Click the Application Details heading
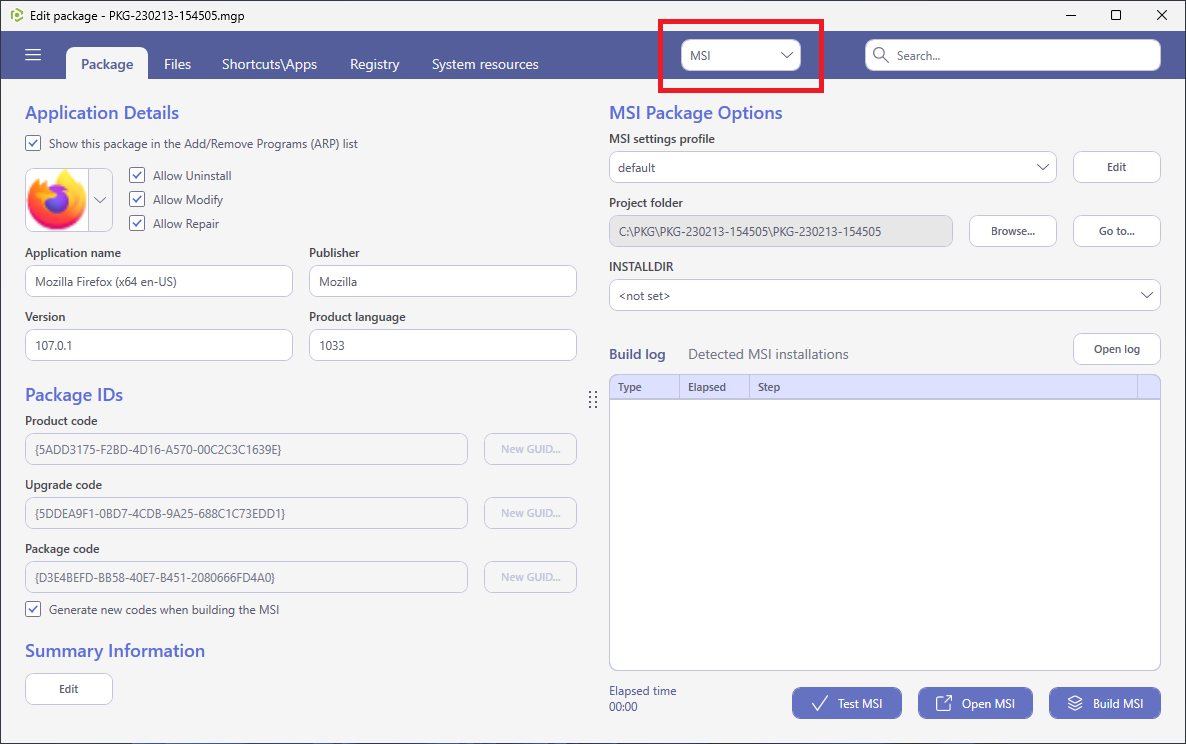The height and width of the screenshot is (744, 1186). pos(102,113)
